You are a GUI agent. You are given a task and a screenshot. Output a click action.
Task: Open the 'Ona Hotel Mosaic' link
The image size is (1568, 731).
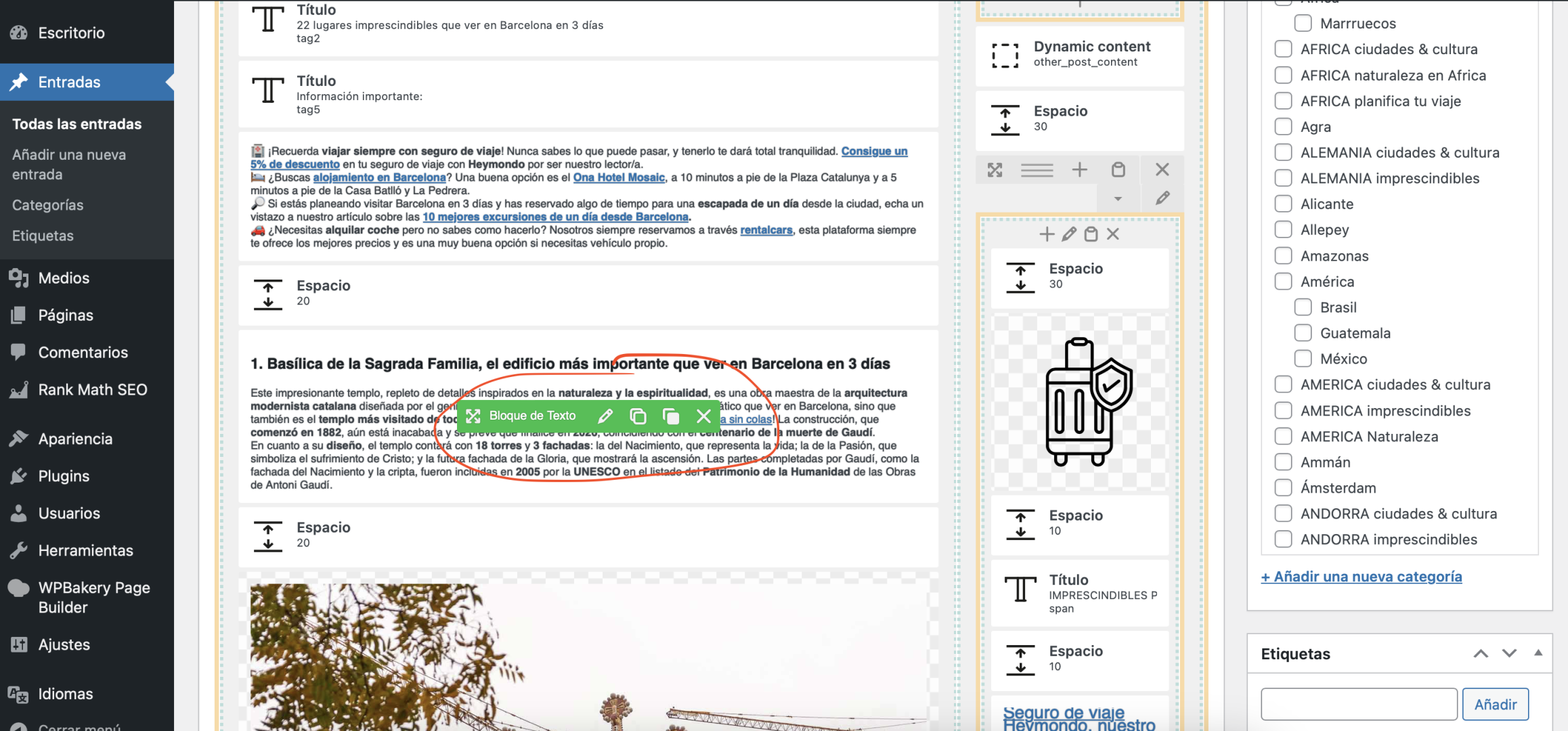pyautogui.click(x=619, y=177)
